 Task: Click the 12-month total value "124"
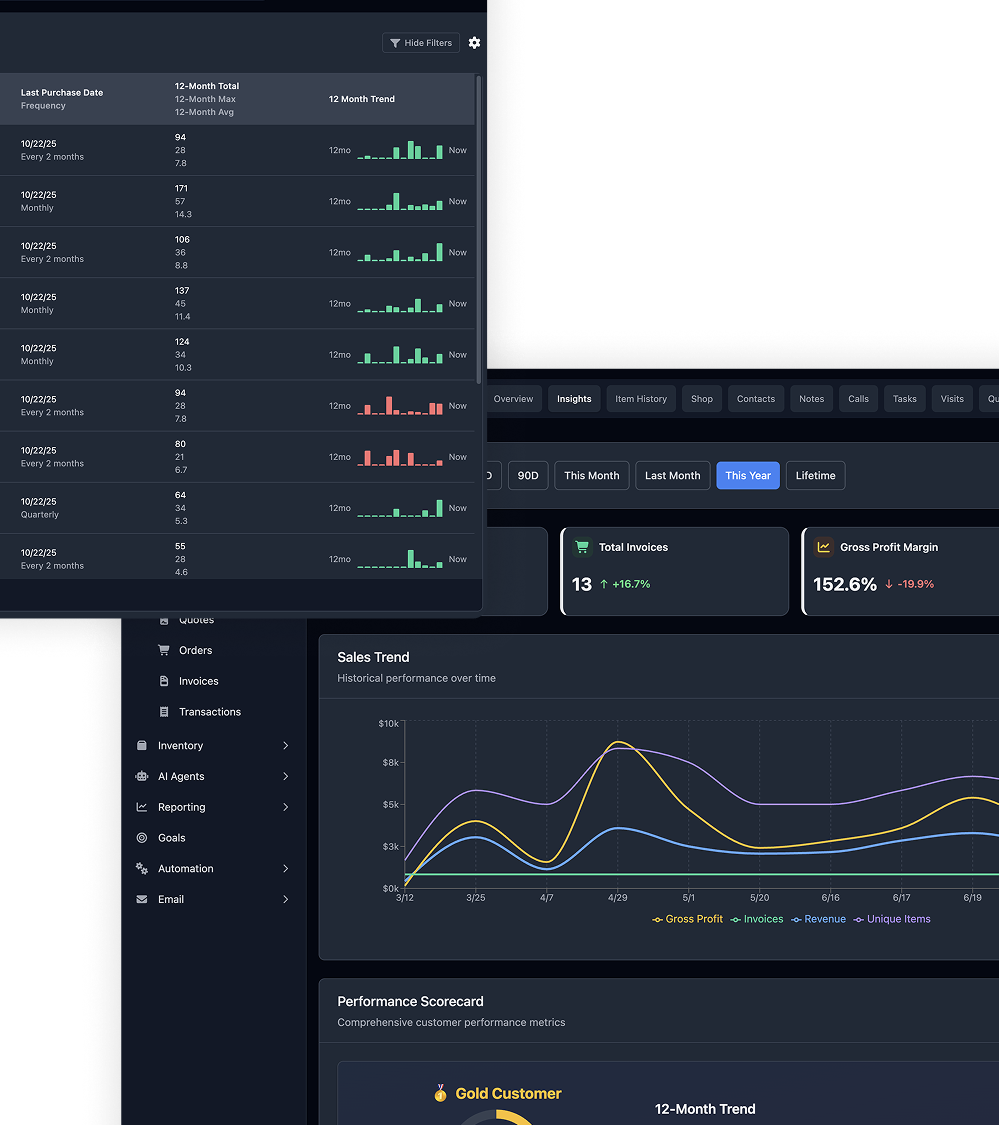[182, 342]
